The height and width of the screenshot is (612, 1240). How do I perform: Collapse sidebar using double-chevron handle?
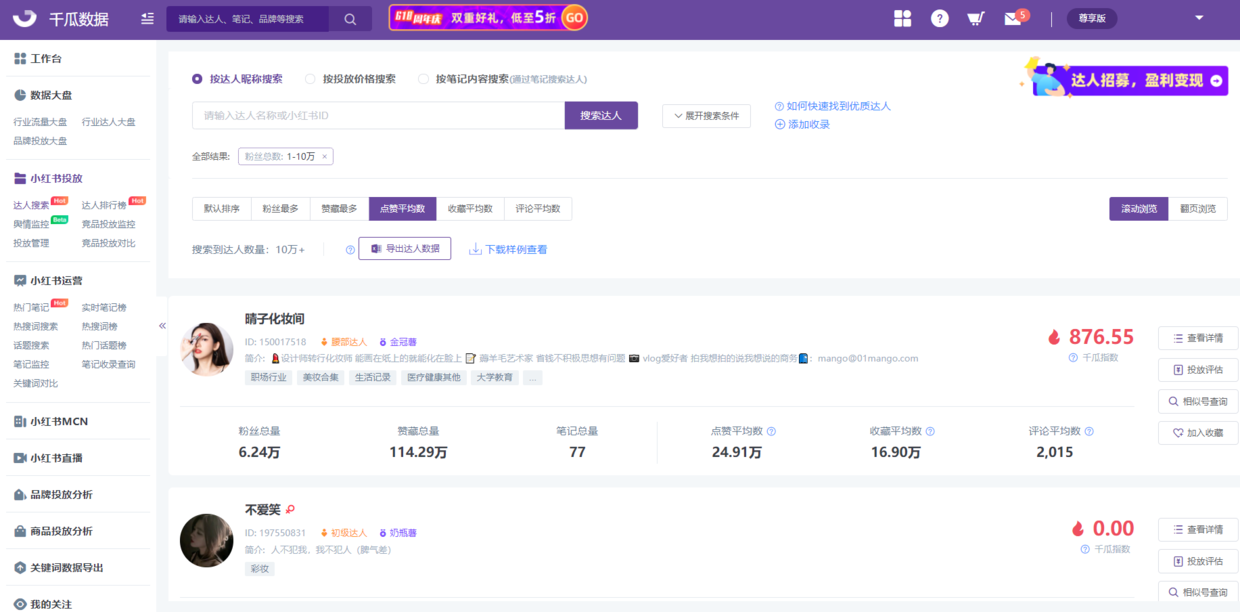pos(162,326)
